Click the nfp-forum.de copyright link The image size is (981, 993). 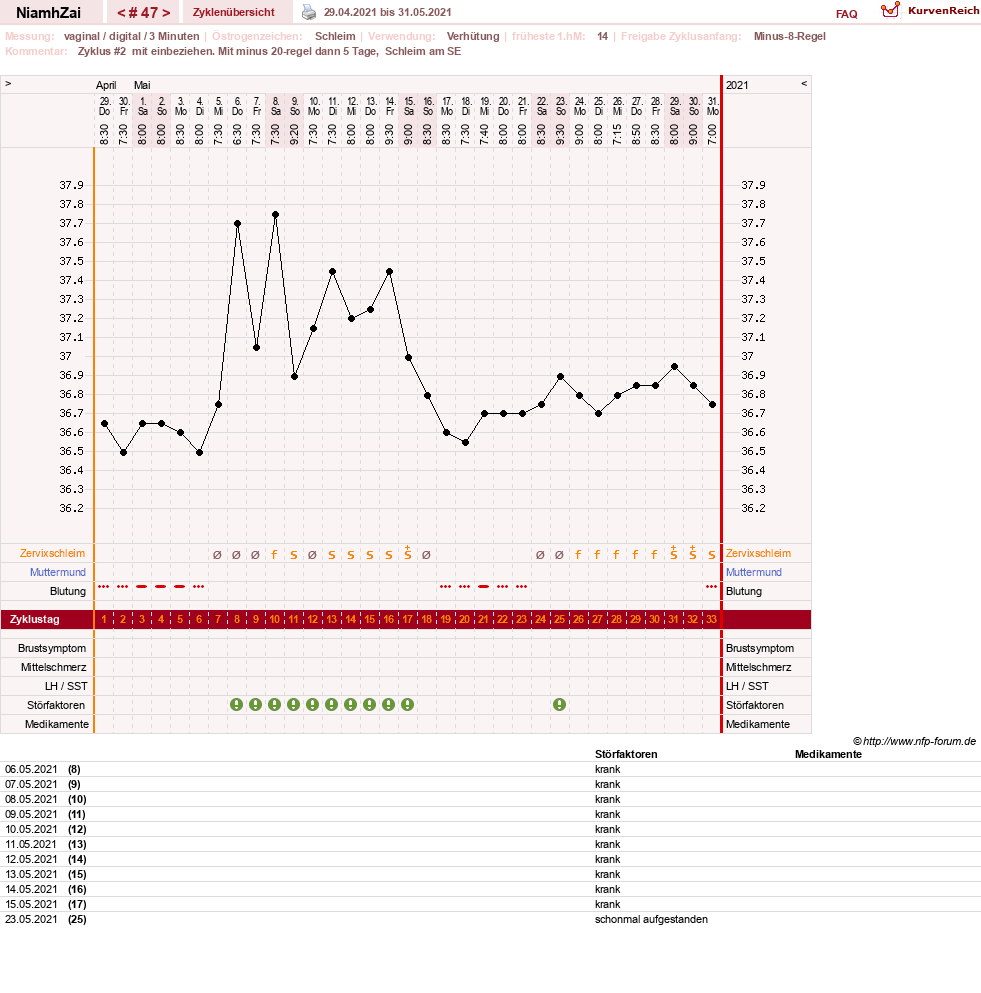point(915,741)
